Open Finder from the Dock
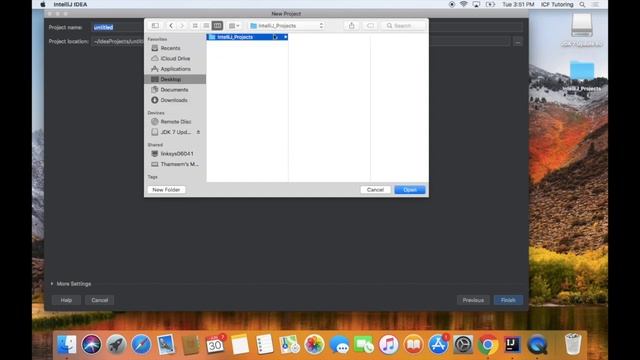The width and height of the screenshot is (640, 360). 67,344
